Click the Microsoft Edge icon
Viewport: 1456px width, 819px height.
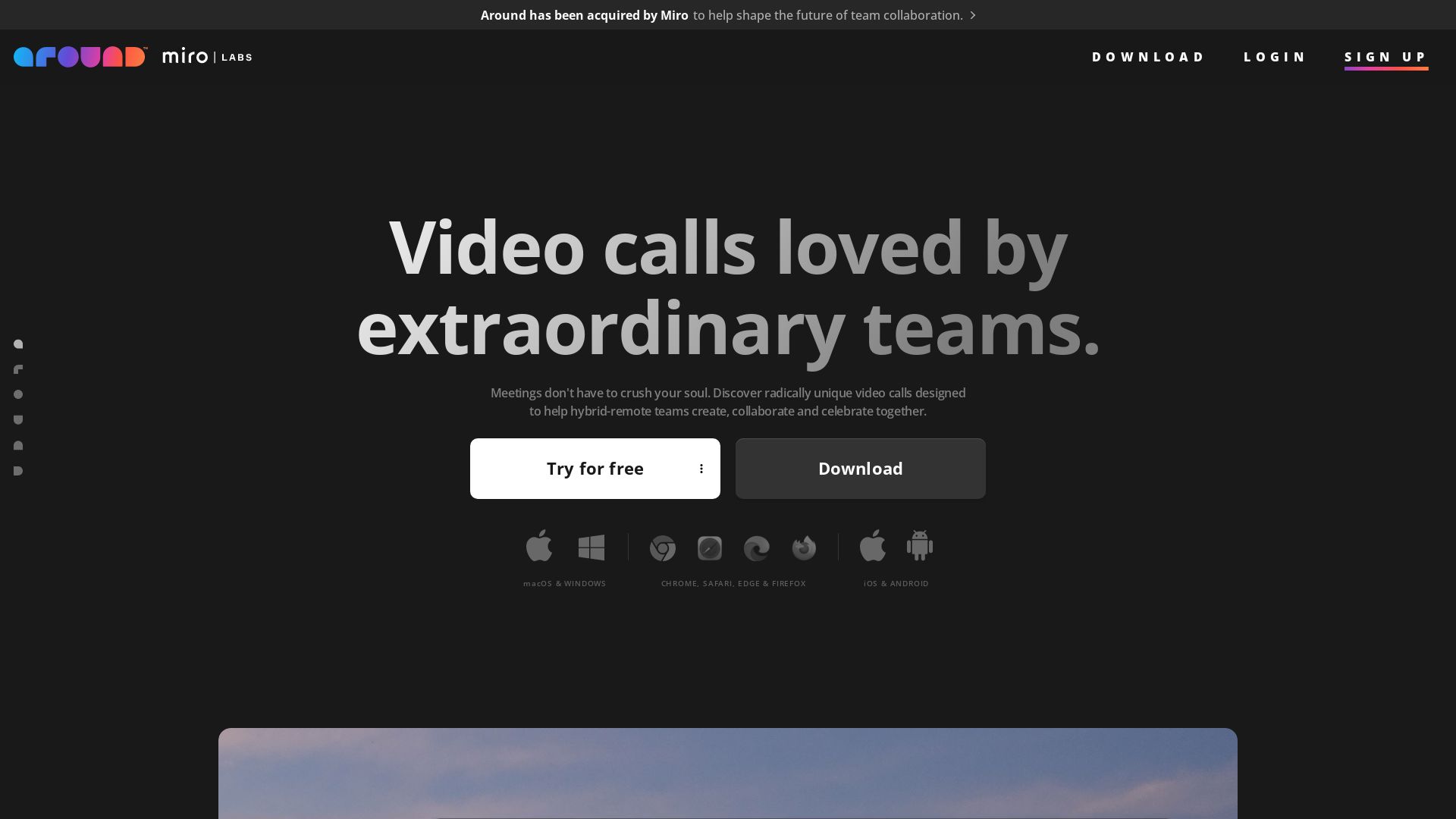coord(756,548)
